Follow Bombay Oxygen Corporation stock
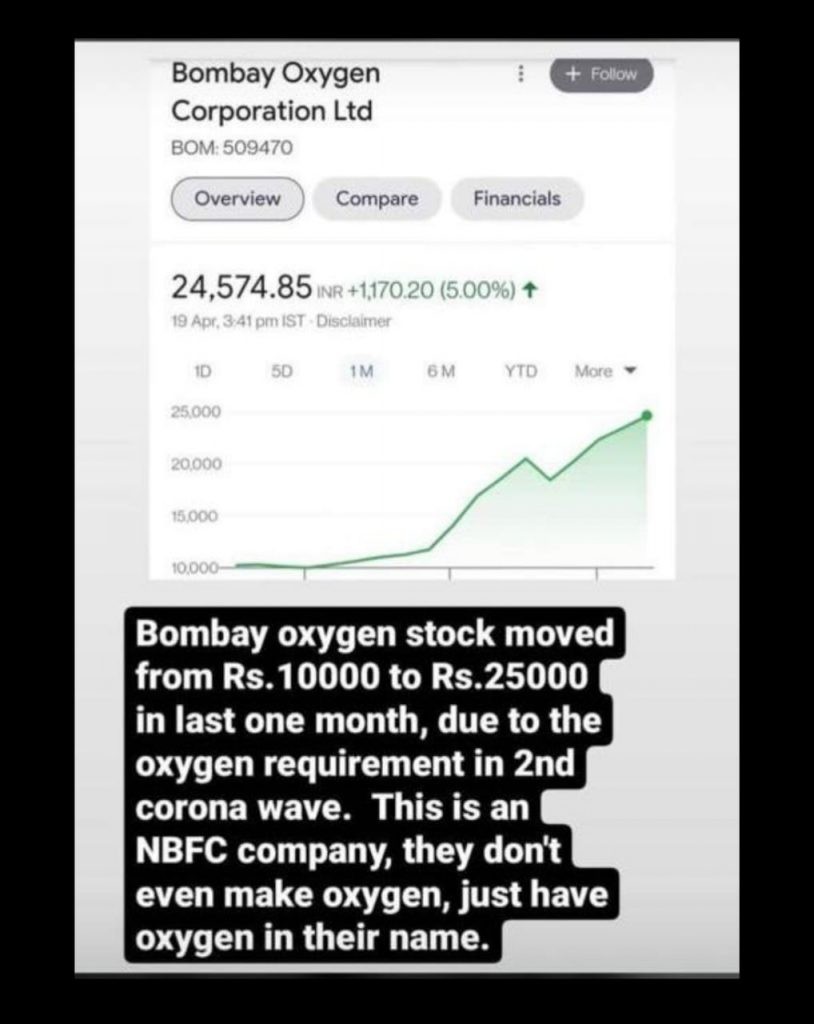The height and width of the screenshot is (1024, 814). 601,74
